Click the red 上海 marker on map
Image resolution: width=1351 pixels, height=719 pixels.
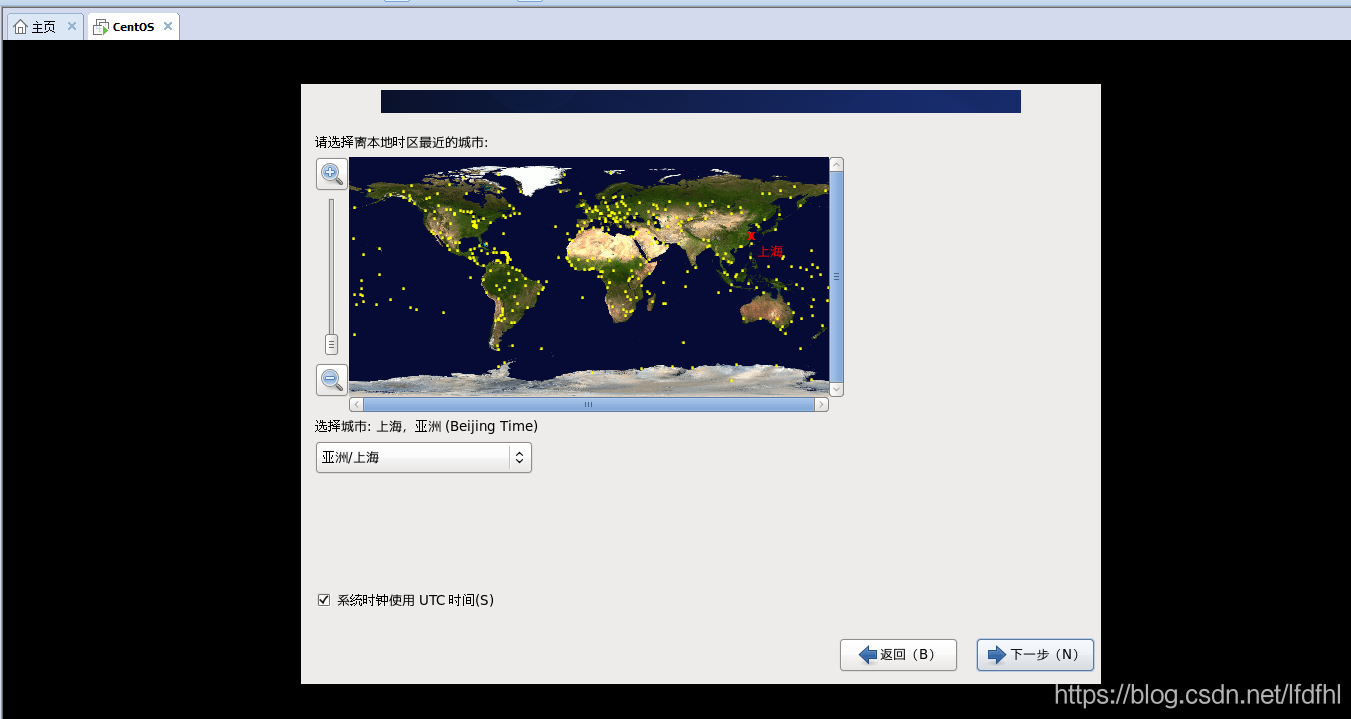pos(752,236)
